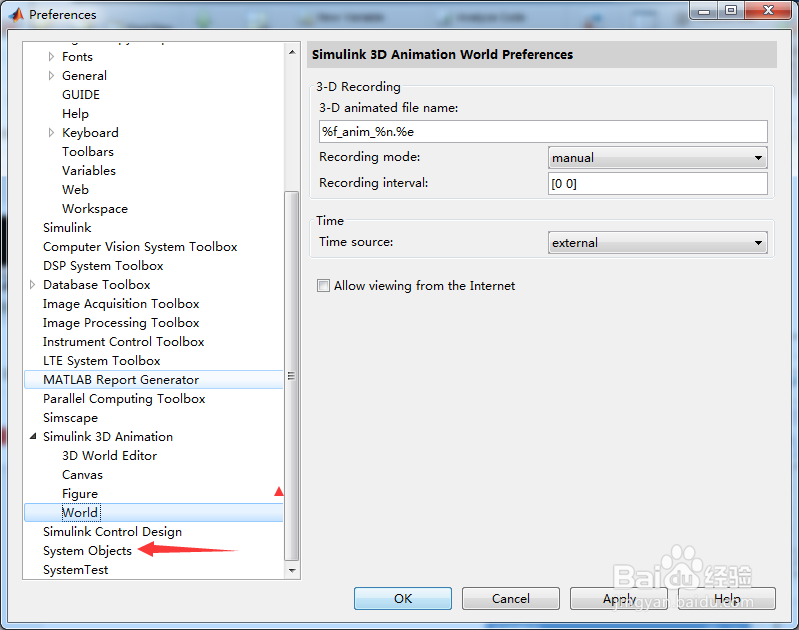Collapse the Simulink 3D Animation node

[x=33, y=436]
